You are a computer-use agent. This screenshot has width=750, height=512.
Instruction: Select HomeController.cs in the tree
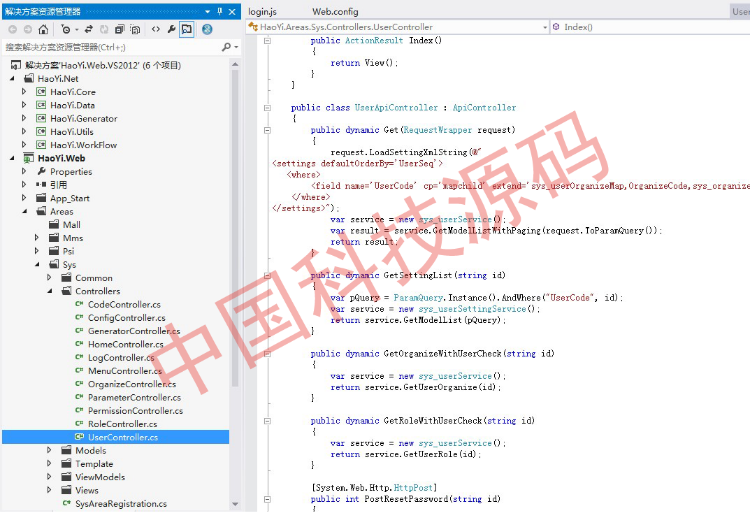pos(126,344)
